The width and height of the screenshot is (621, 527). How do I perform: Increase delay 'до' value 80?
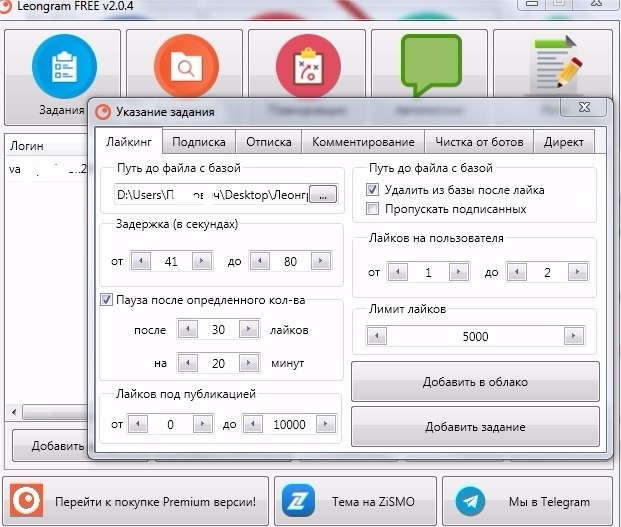(321, 261)
